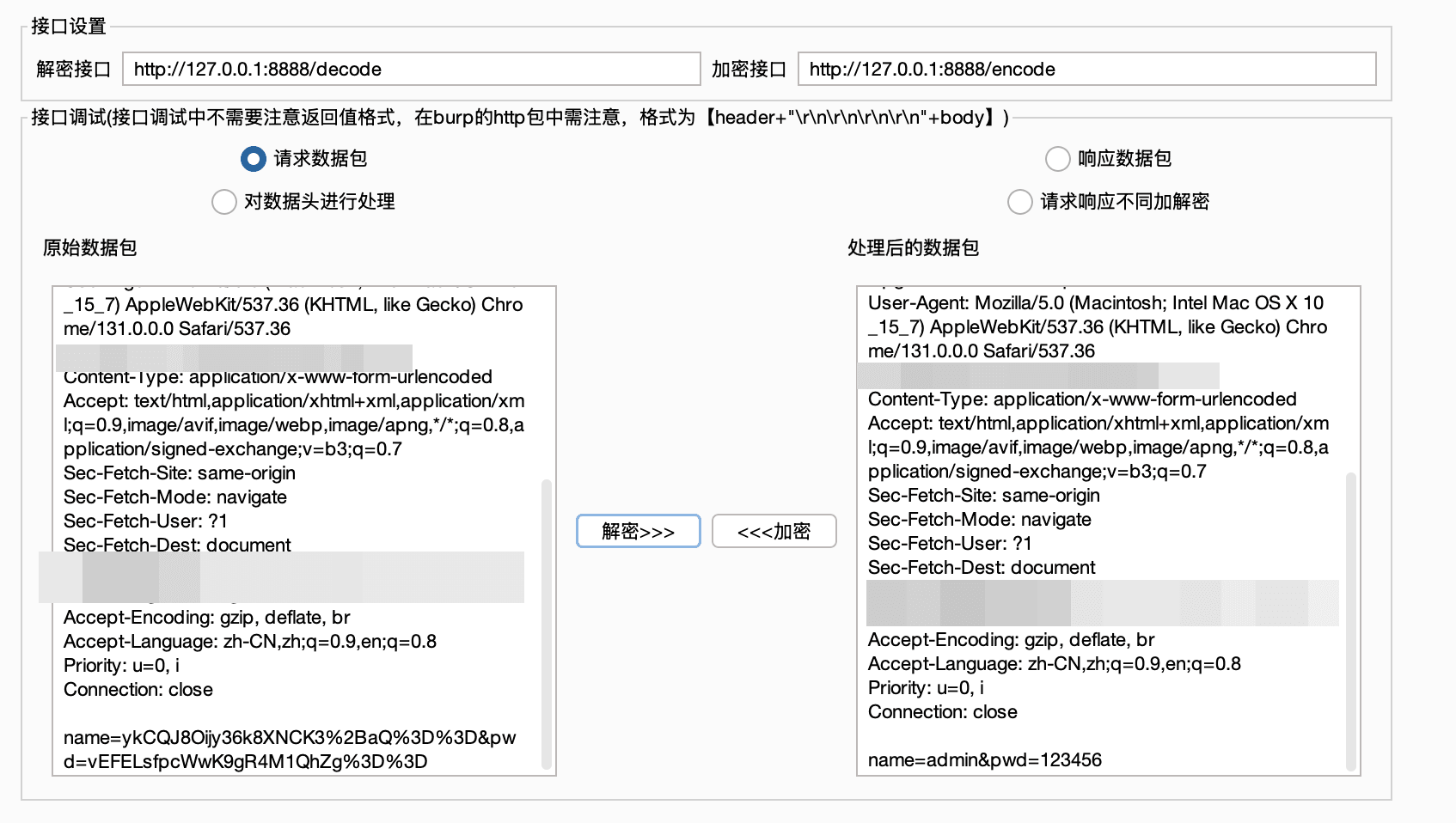Focus the 解密接口 URL field
1456x823 pixels.
coord(411,69)
